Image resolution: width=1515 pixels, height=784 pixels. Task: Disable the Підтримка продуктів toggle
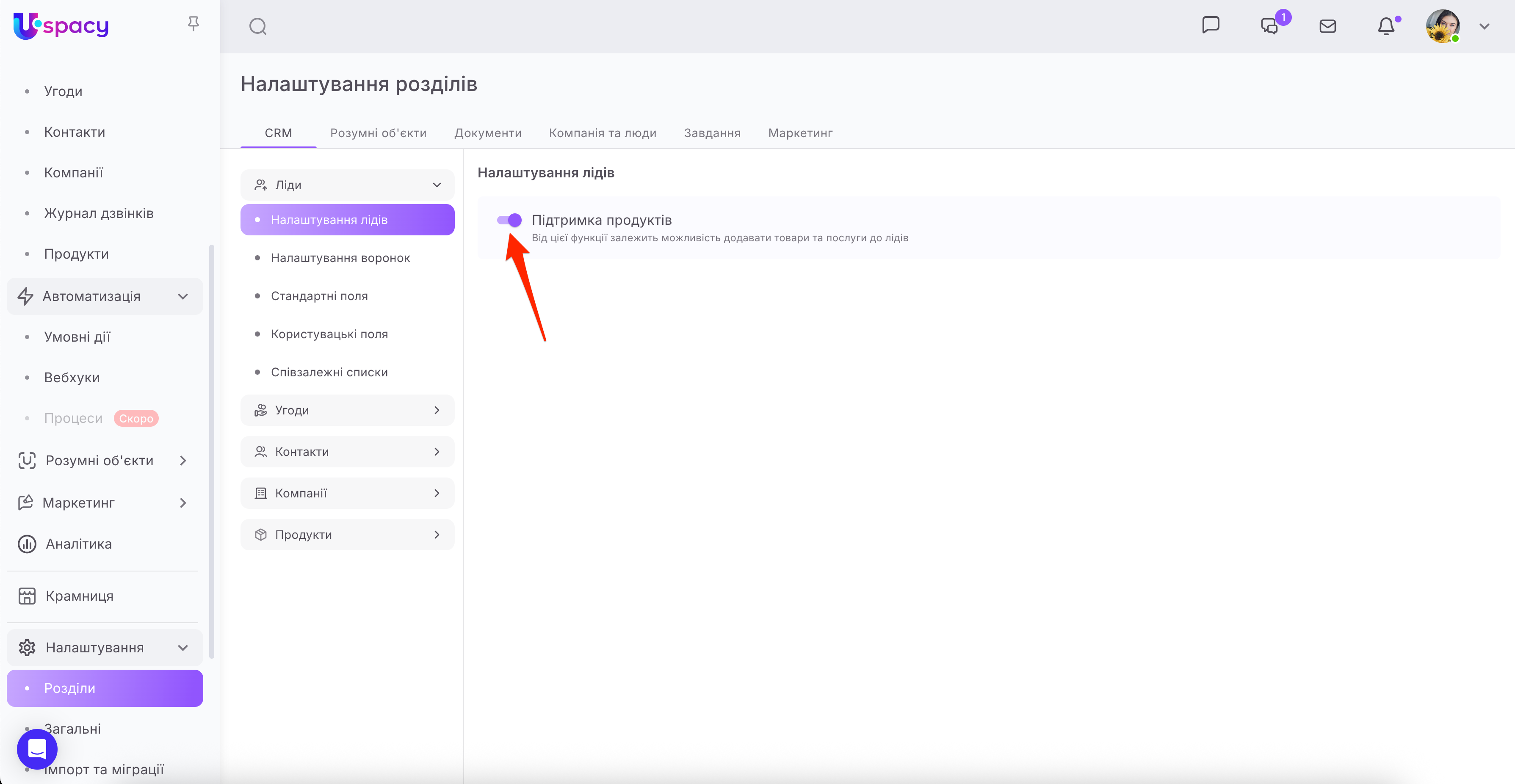[509, 220]
